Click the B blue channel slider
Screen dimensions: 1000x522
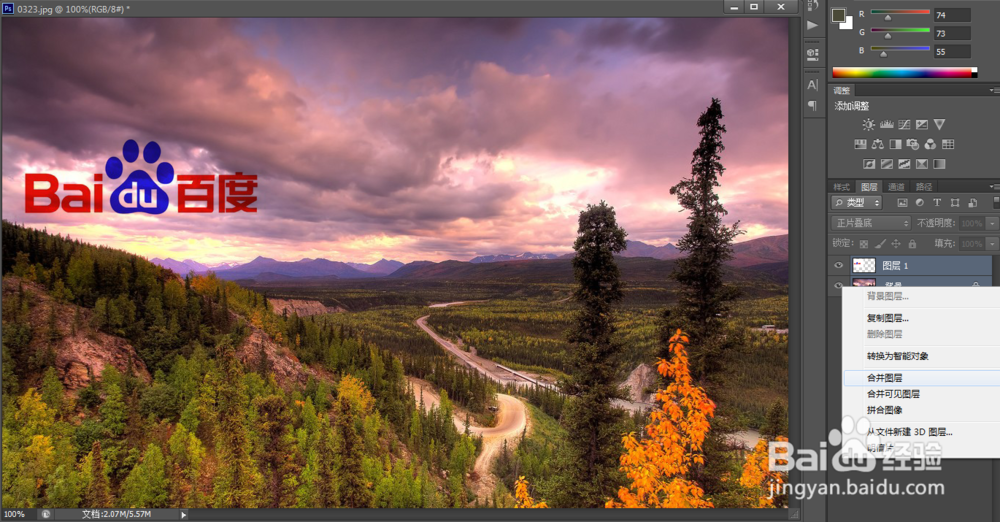(900, 49)
